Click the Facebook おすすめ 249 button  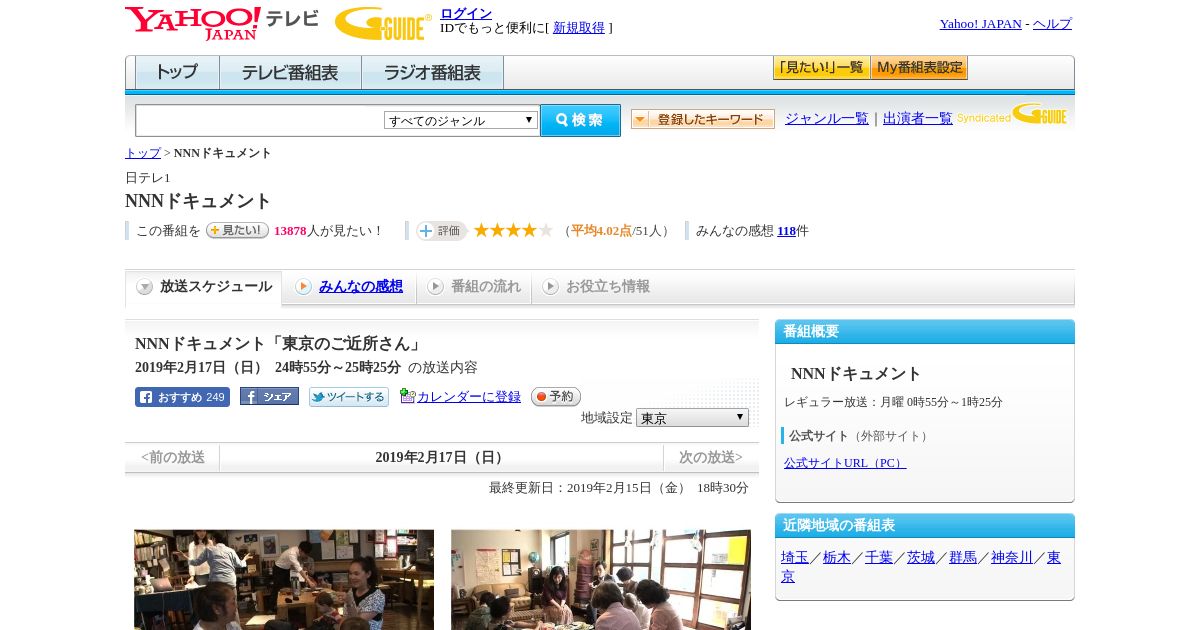(182, 397)
